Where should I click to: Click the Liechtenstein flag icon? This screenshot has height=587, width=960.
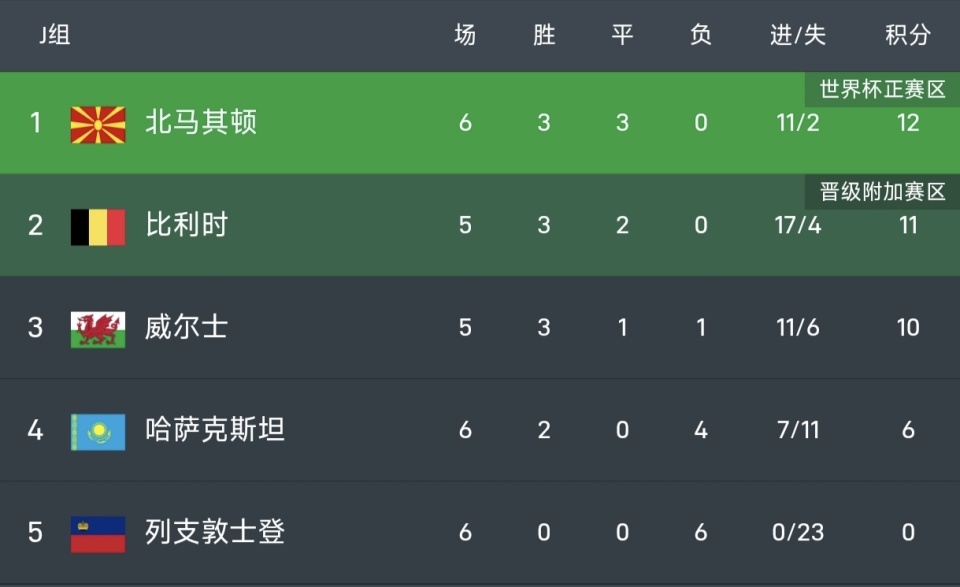point(98,534)
